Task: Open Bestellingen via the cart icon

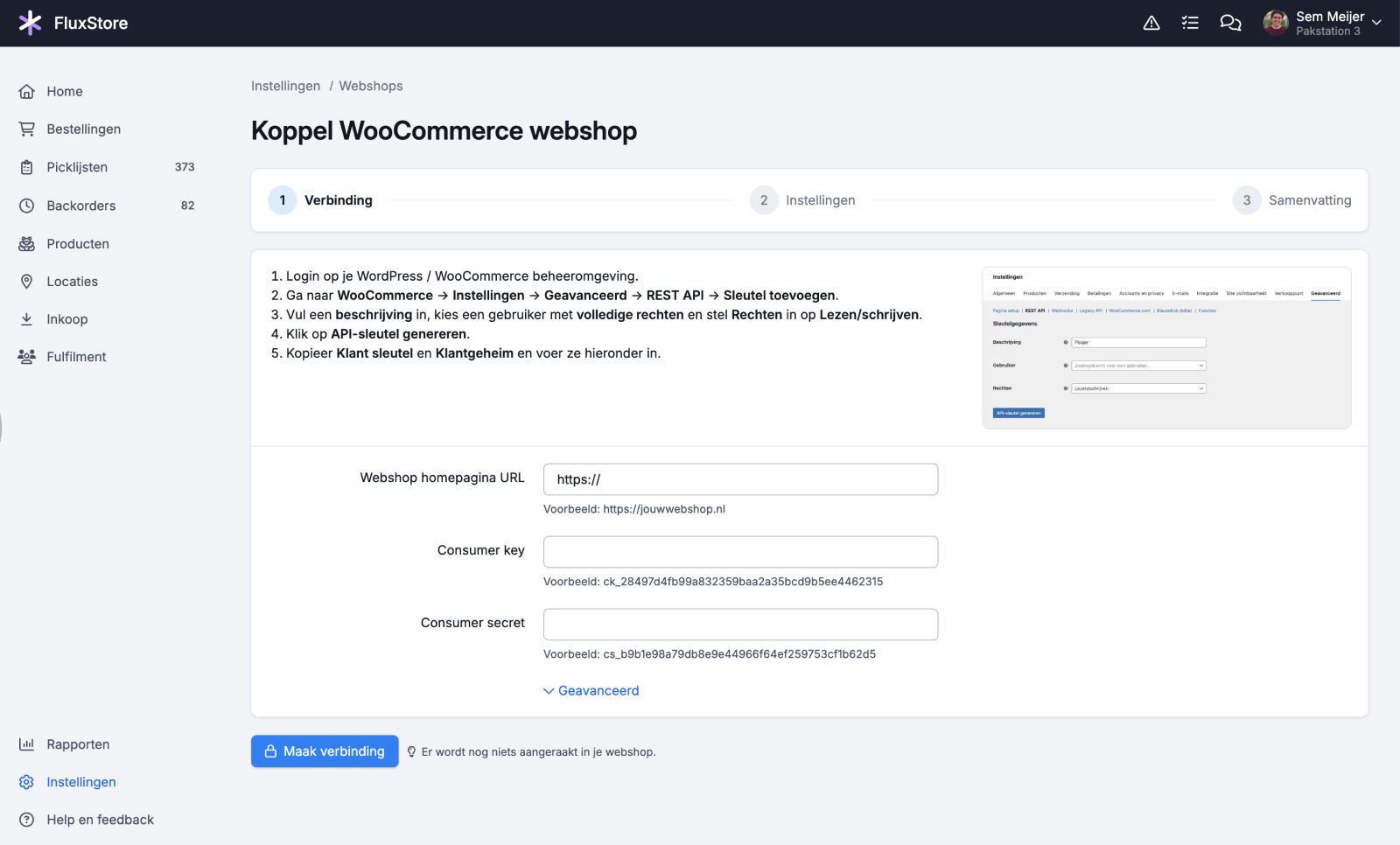Action: pos(27,129)
